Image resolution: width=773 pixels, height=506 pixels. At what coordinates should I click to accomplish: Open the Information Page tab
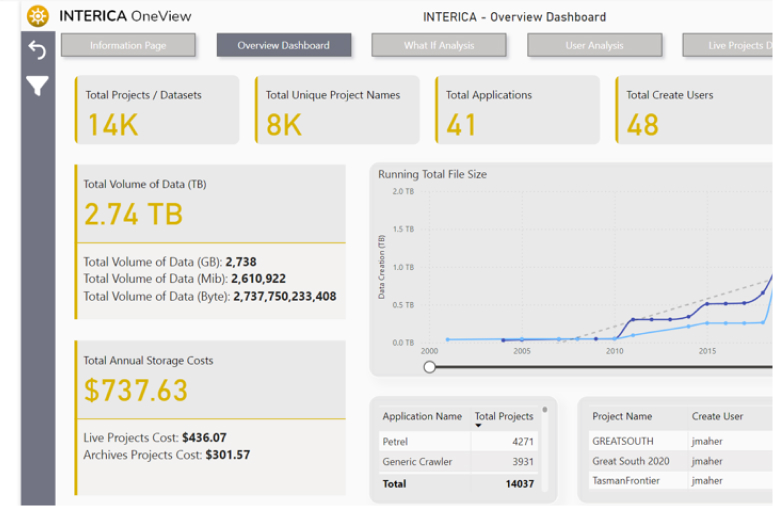tap(128, 45)
